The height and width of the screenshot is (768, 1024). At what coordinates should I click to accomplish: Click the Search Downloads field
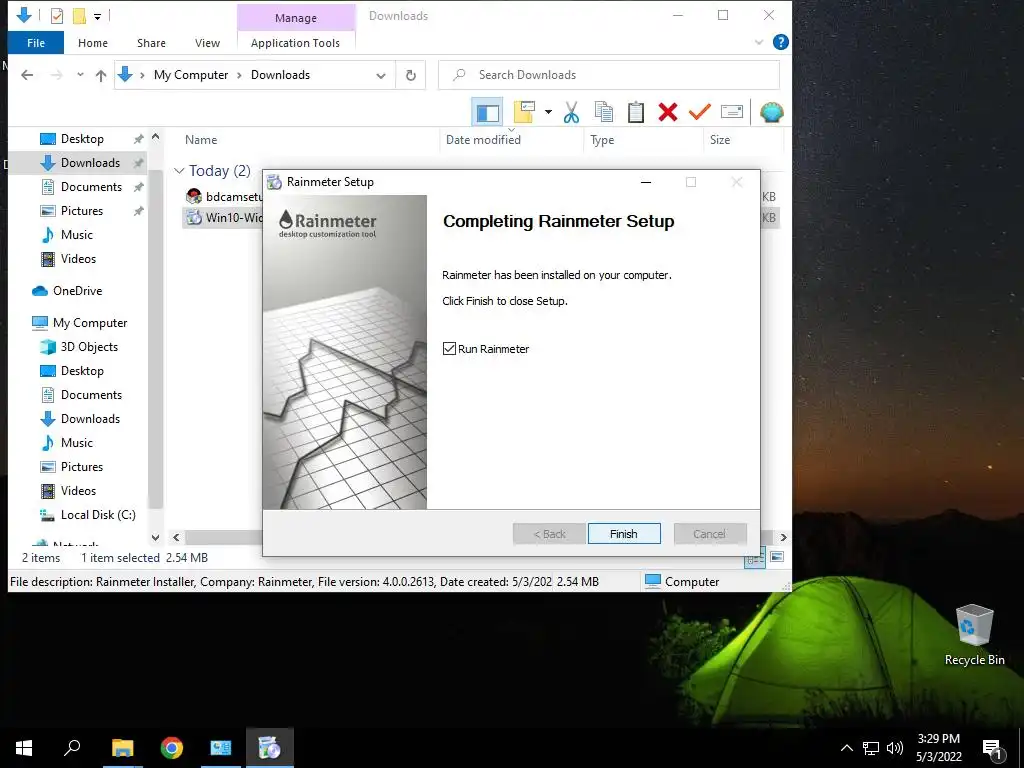[x=609, y=75]
